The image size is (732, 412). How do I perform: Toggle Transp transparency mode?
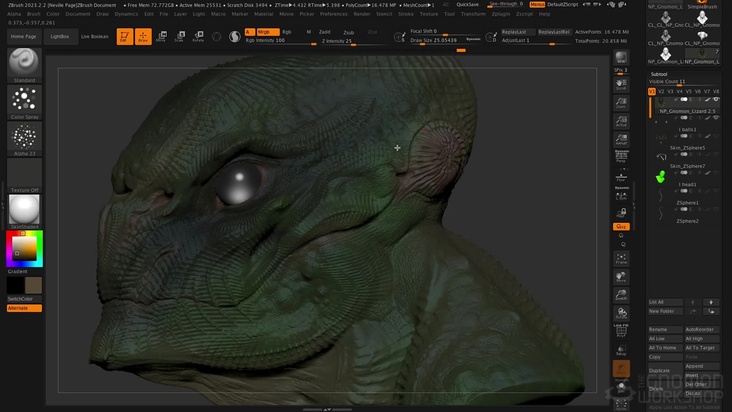point(621,350)
